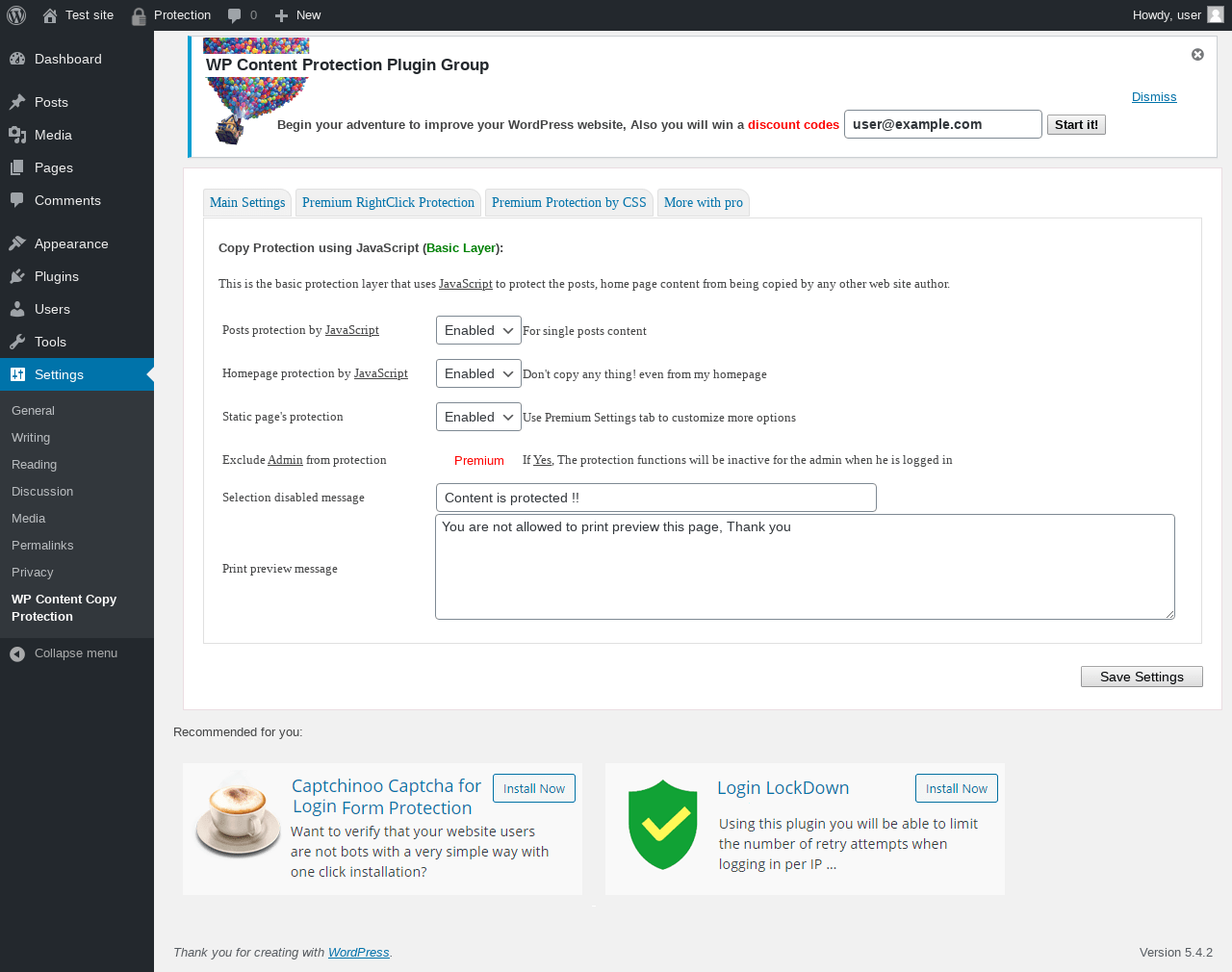This screenshot has height=972, width=1232.
Task: Click the Protection lock icon in the admin bar
Action: [x=139, y=15]
